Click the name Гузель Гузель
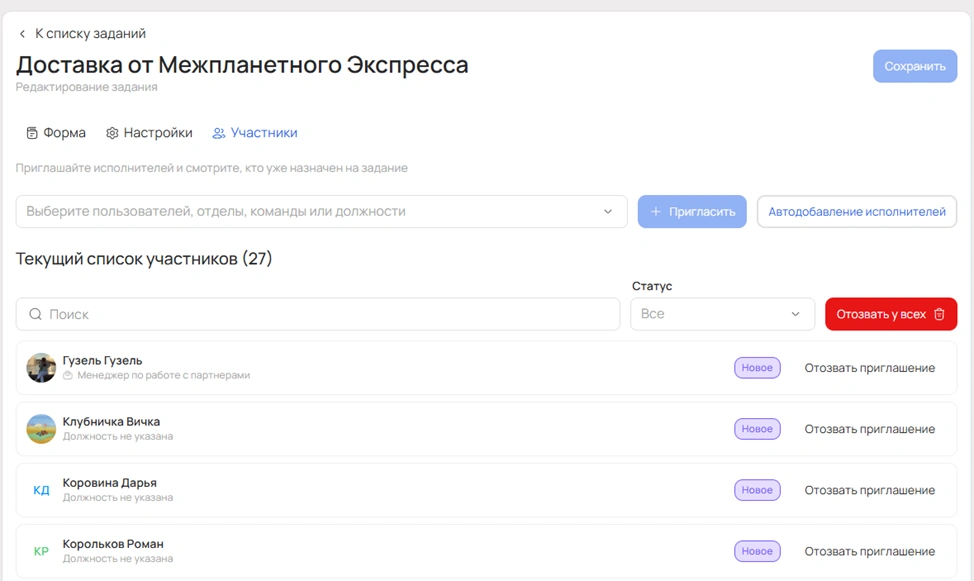The width and height of the screenshot is (974, 581). coord(102,360)
